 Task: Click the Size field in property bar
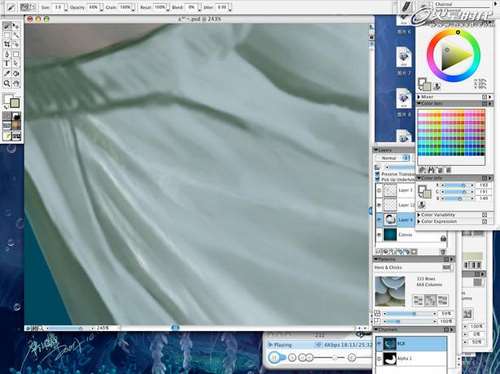click(x=58, y=7)
